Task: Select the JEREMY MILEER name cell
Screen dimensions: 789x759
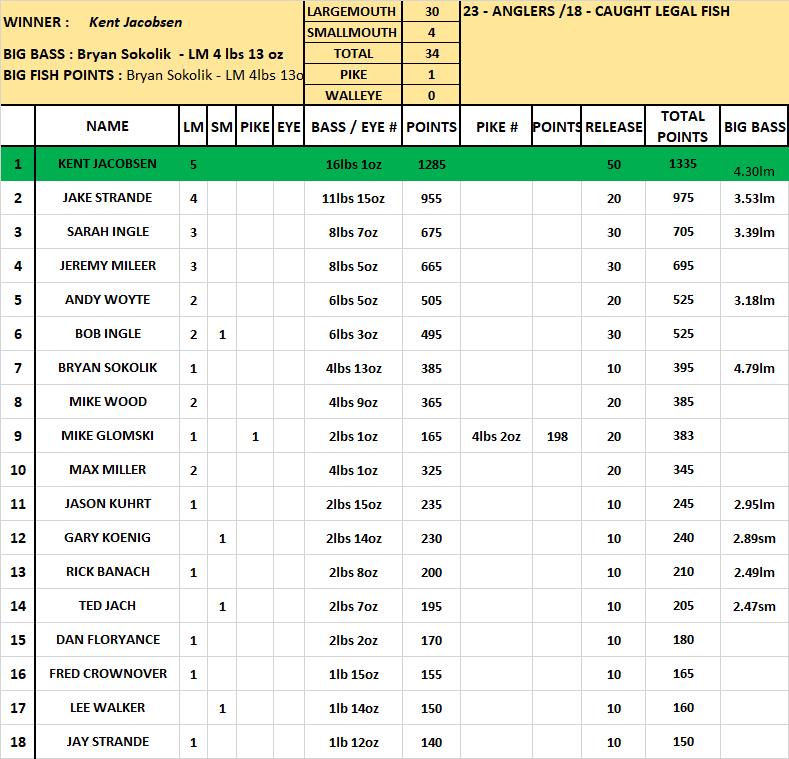Action: click(x=108, y=265)
